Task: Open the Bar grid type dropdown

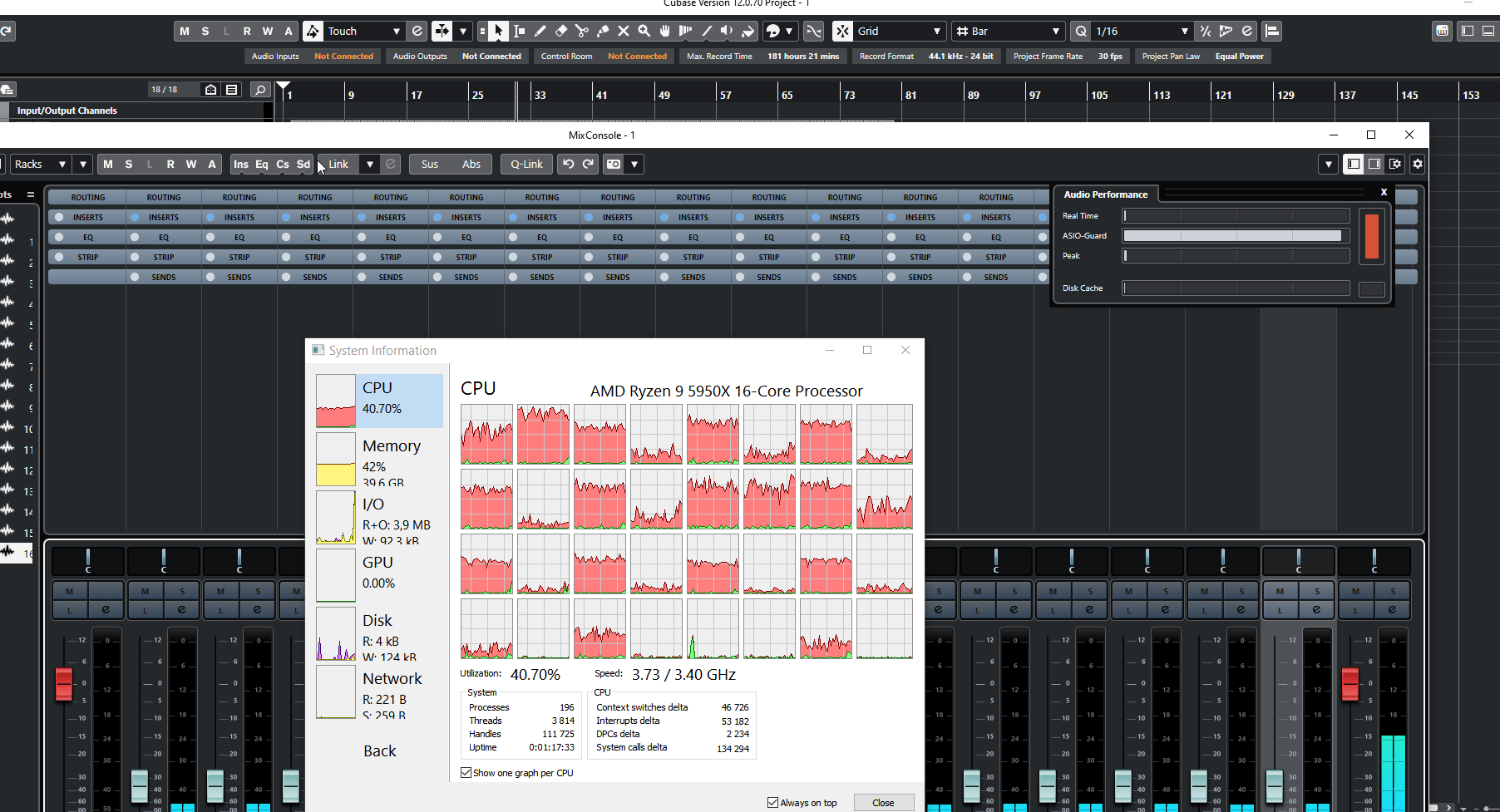Action: click(x=1008, y=32)
